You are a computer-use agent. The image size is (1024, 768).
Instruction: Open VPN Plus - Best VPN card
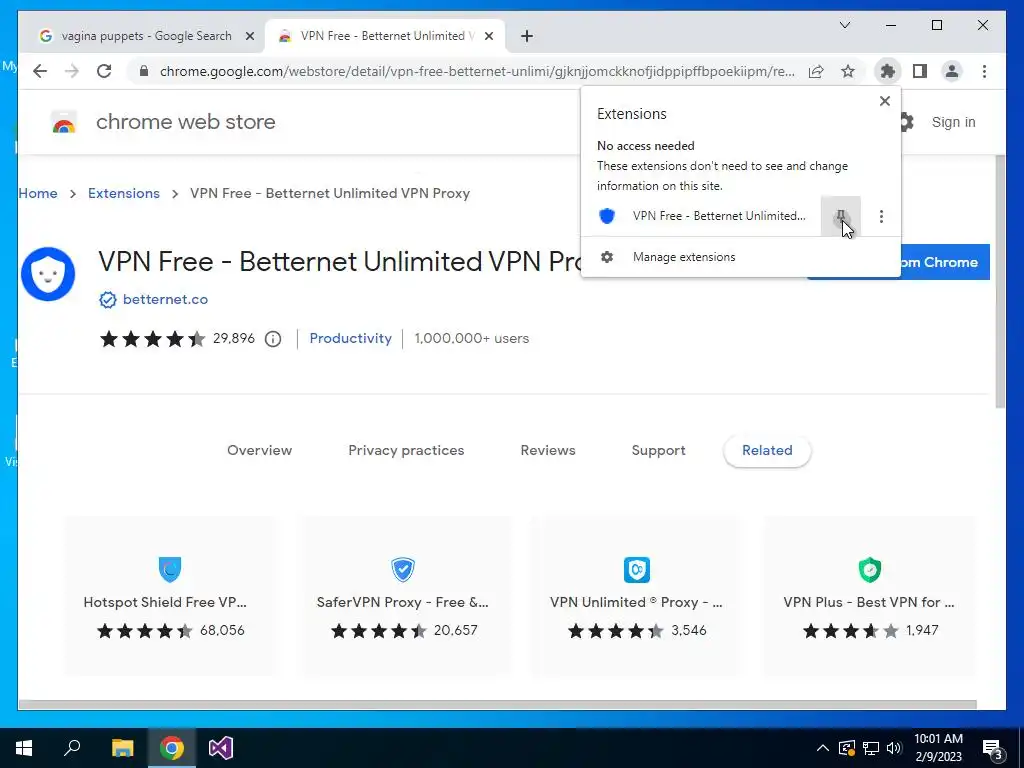tap(870, 596)
